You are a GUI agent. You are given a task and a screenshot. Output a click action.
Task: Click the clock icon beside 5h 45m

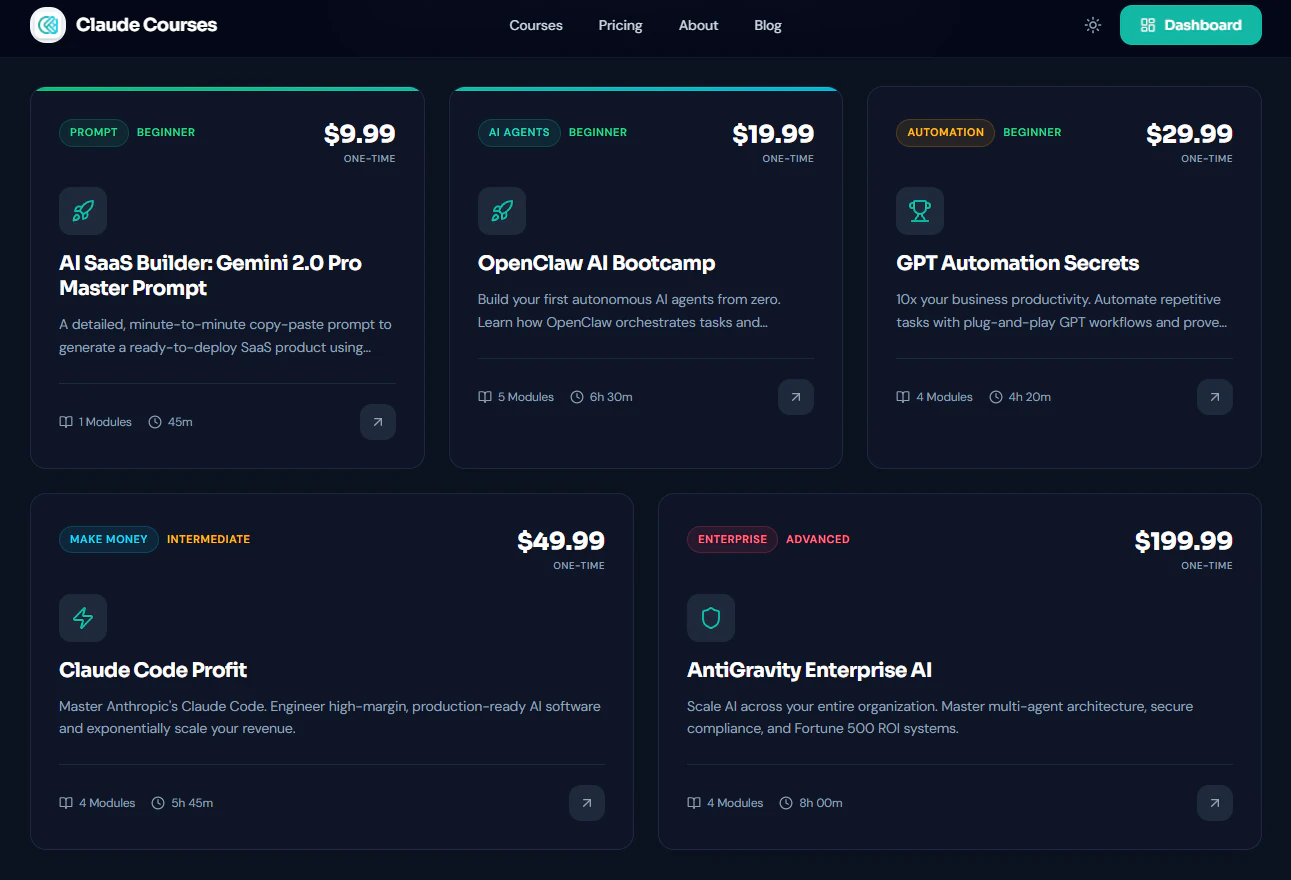pos(158,803)
